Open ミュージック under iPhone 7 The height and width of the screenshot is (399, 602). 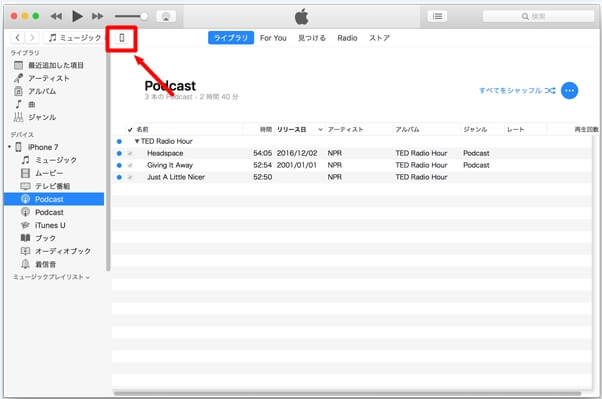(x=56, y=160)
